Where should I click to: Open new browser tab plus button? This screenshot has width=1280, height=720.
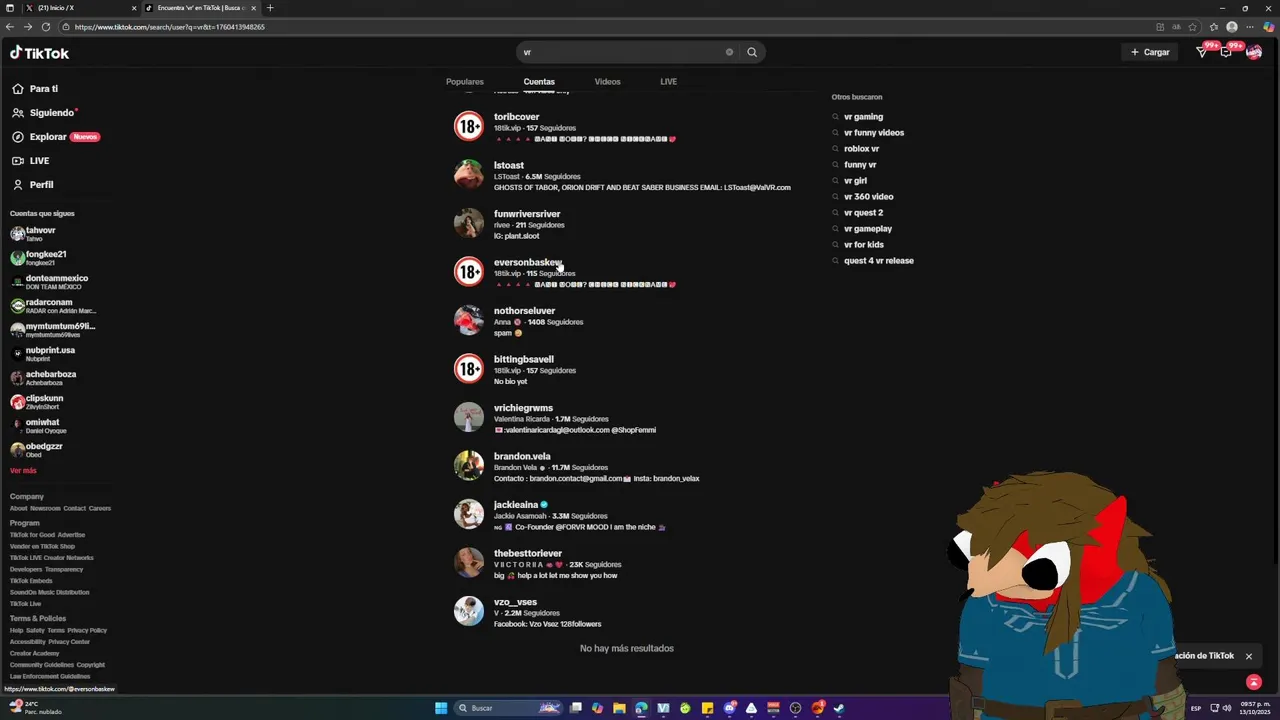(x=270, y=8)
